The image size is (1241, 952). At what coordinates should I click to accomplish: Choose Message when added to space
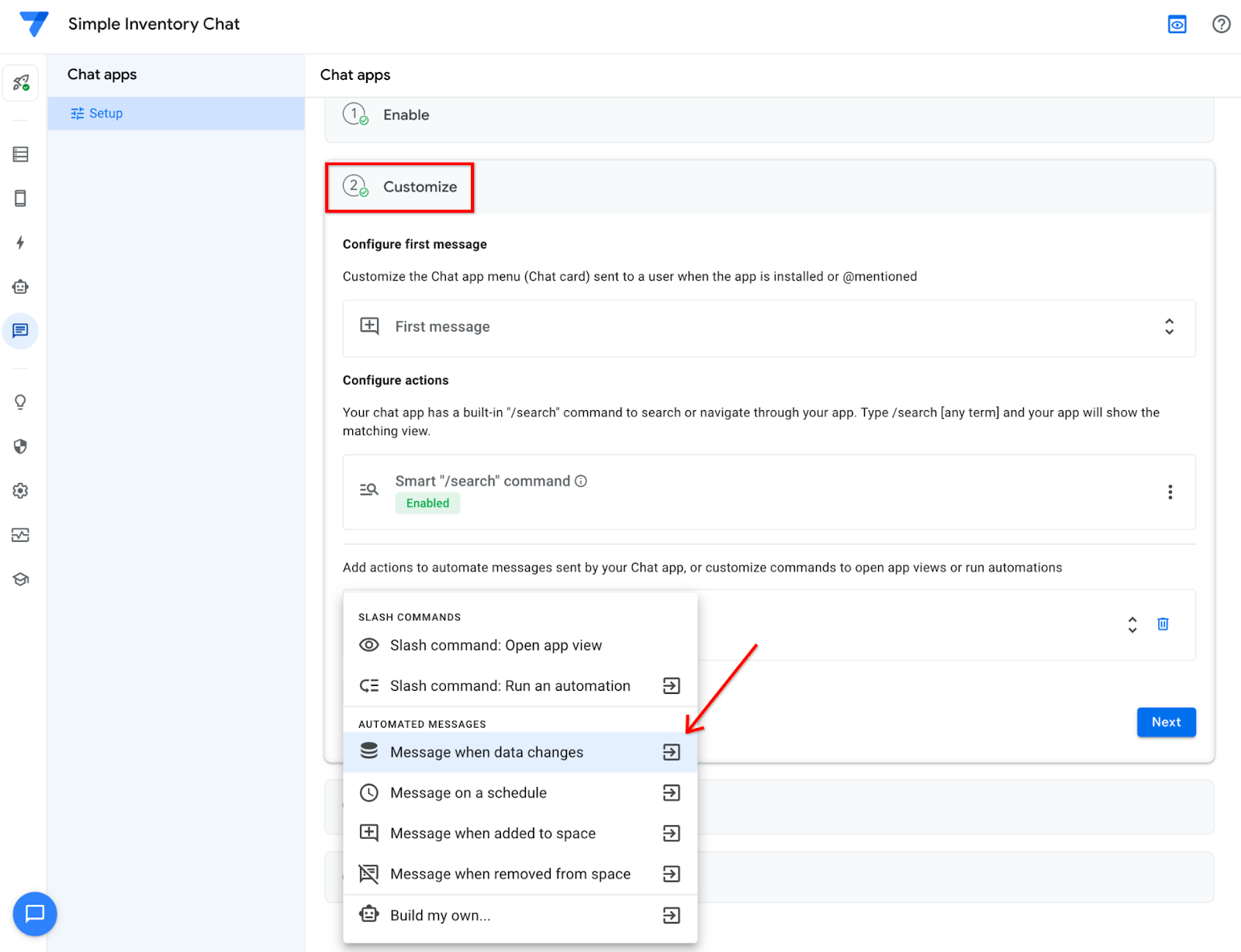493,833
